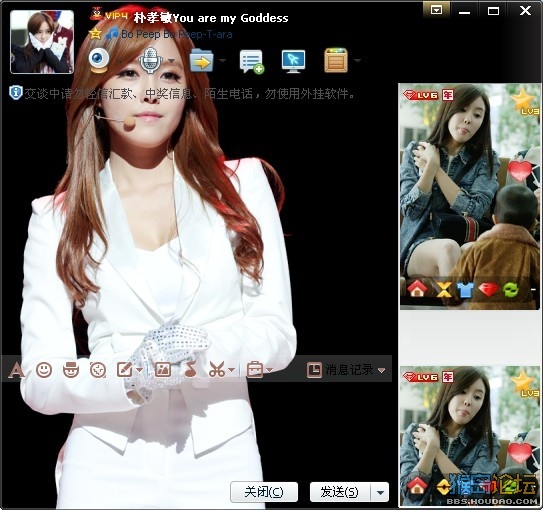Open font settings with the A icon
Screen dimensions: 543x510
click(x=16, y=370)
